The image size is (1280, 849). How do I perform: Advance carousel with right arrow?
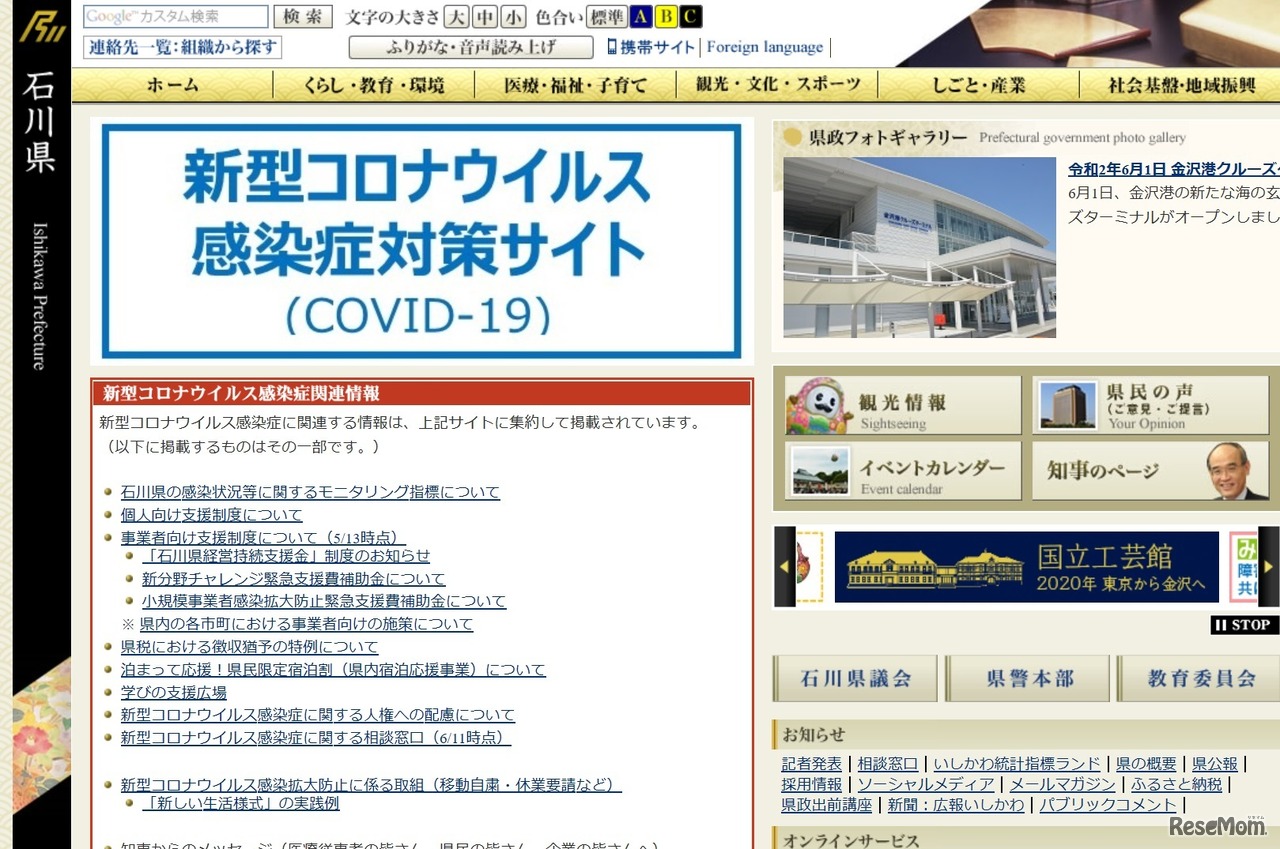pyautogui.click(x=1268, y=566)
